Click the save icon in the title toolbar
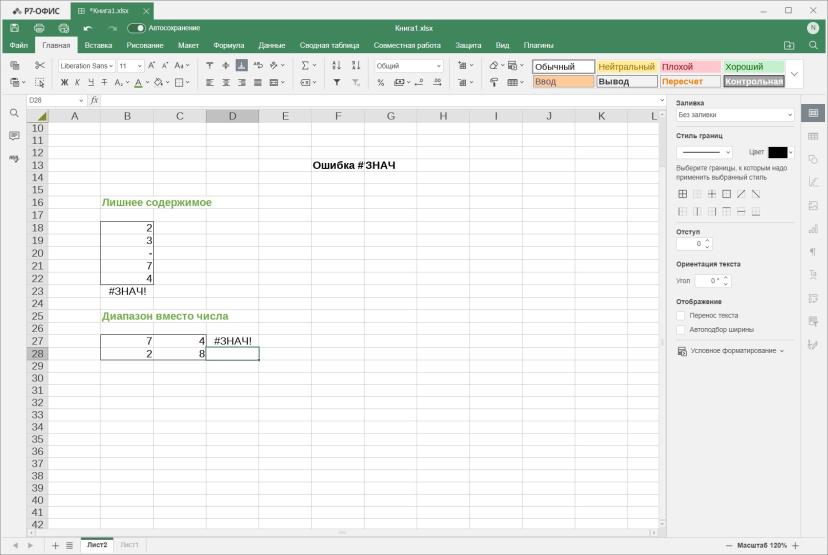Viewport: 828px width, 555px height. (15, 28)
